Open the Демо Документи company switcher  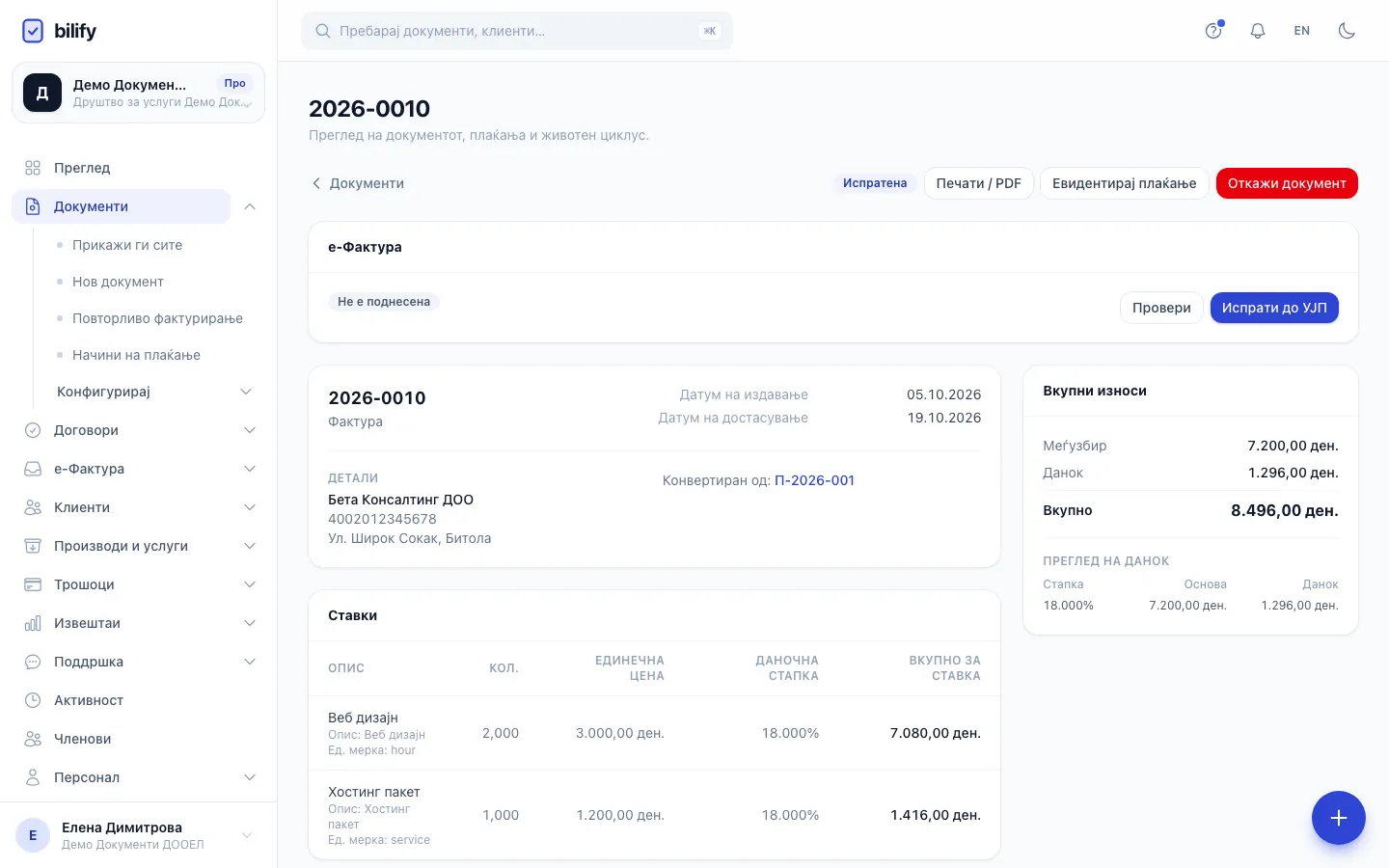coord(138,93)
